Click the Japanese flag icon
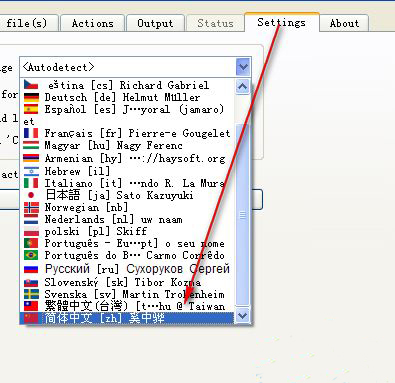 pyautogui.click(x=31, y=195)
